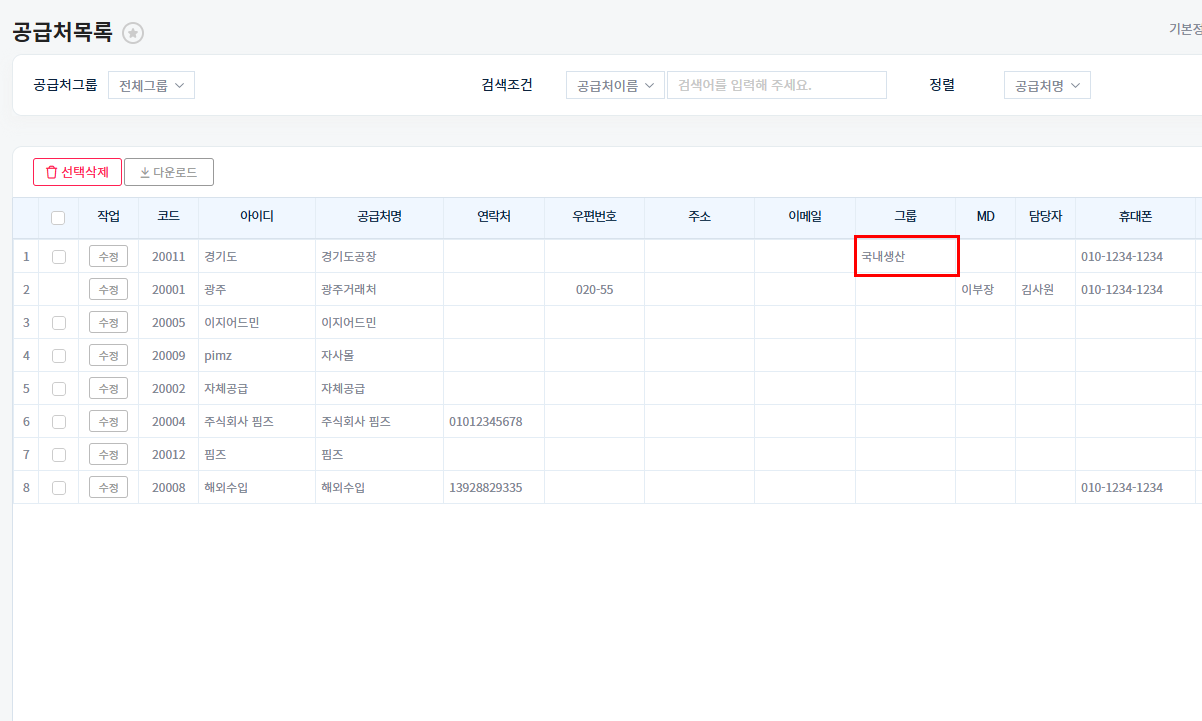Click the 그룹 column header
Screen dimensions: 1202x721
pos(905,217)
